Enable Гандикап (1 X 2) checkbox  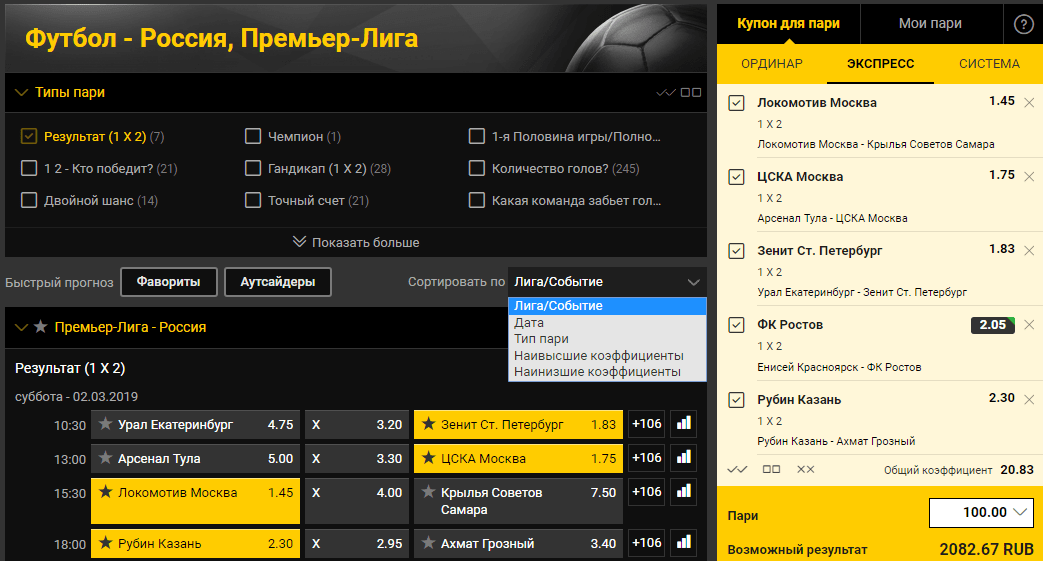253,168
